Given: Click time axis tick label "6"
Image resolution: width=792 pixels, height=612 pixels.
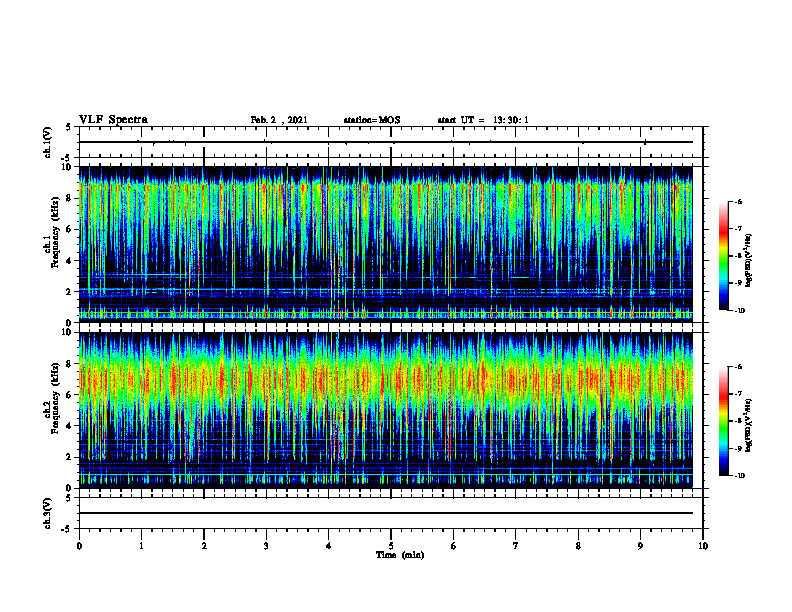Looking at the screenshot, I should (454, 546).
